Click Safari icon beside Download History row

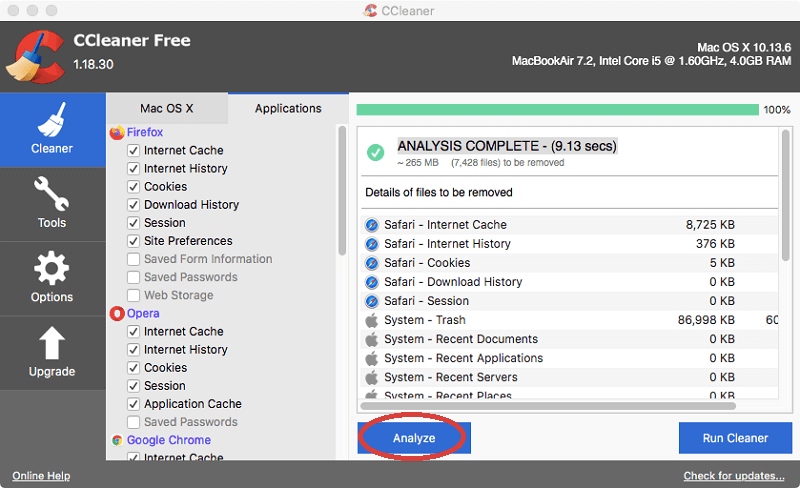click(372, 282)
